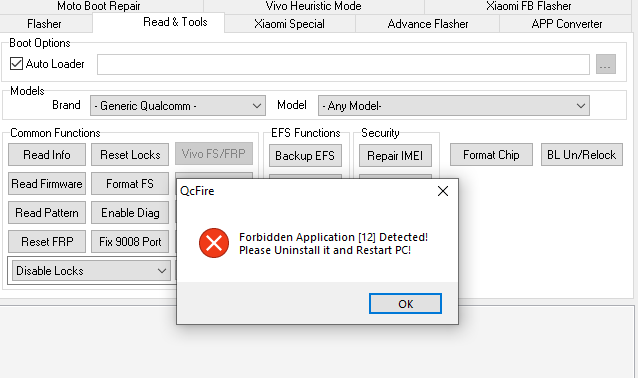The width and height of the screenshot is (638, 378).
Task: Expand the Model dropdown
Action: pos(454,106)
